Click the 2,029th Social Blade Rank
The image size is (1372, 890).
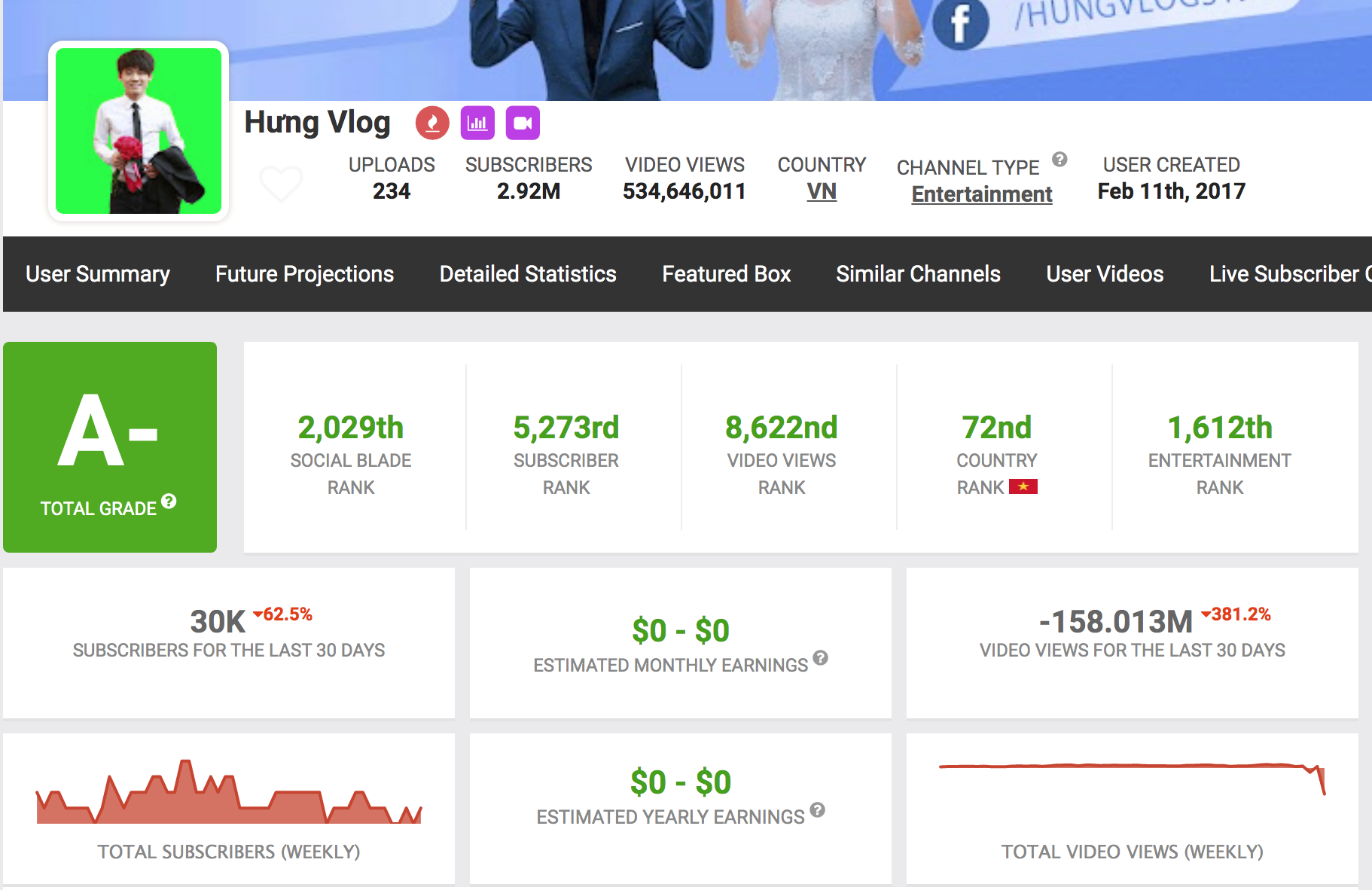(351, 428)
